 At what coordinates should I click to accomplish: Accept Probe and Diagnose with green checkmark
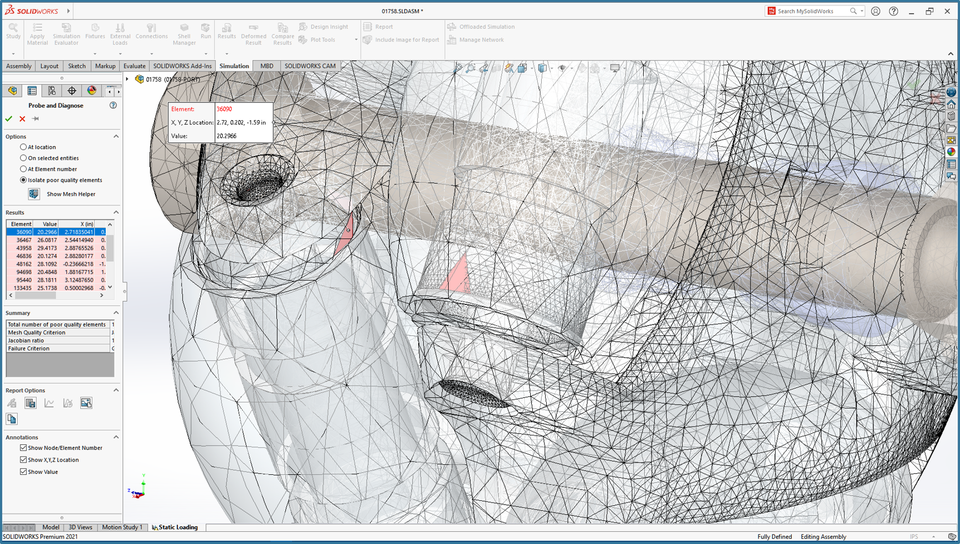coord(9,119)
